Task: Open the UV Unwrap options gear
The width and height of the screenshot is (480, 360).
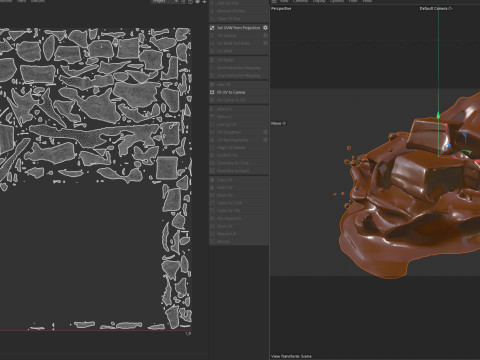Action: 265,35
